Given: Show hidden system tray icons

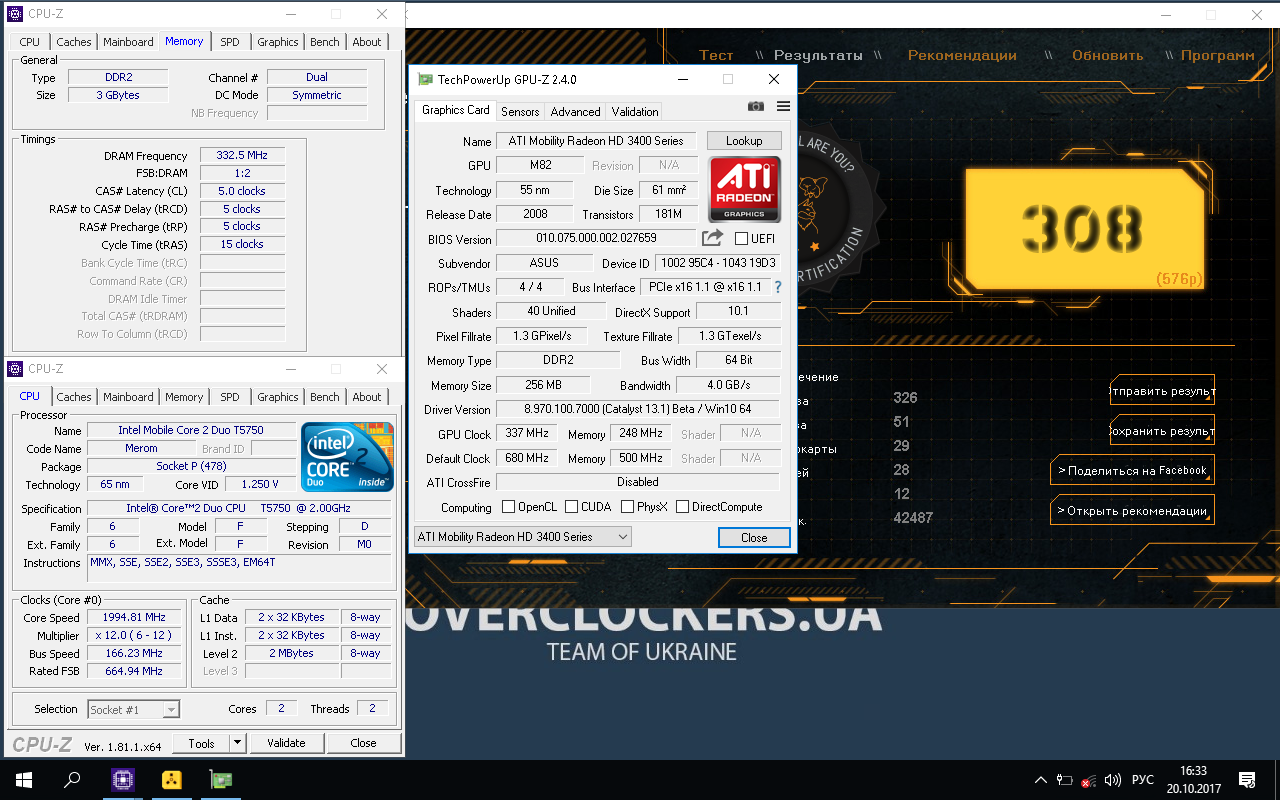Looking at the screenshot, I should [1040, 780].
